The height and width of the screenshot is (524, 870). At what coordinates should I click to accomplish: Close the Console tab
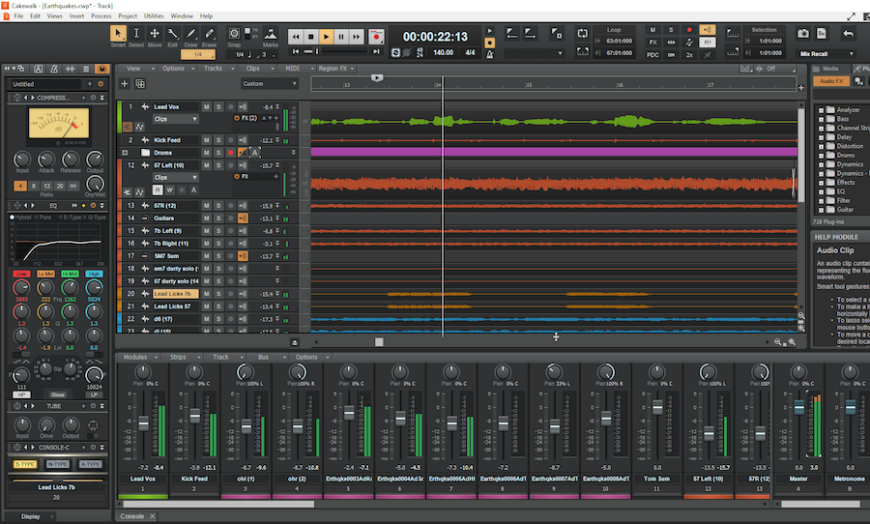[153, 516]
